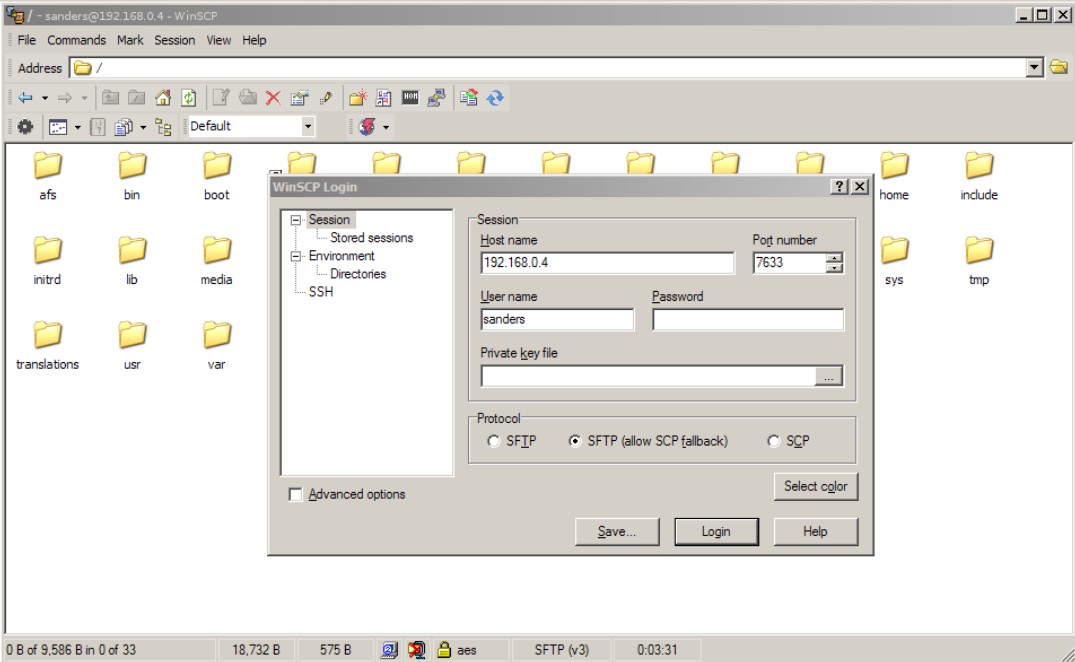
Task: Click the Private key file input field
Action: coord(648,376)
